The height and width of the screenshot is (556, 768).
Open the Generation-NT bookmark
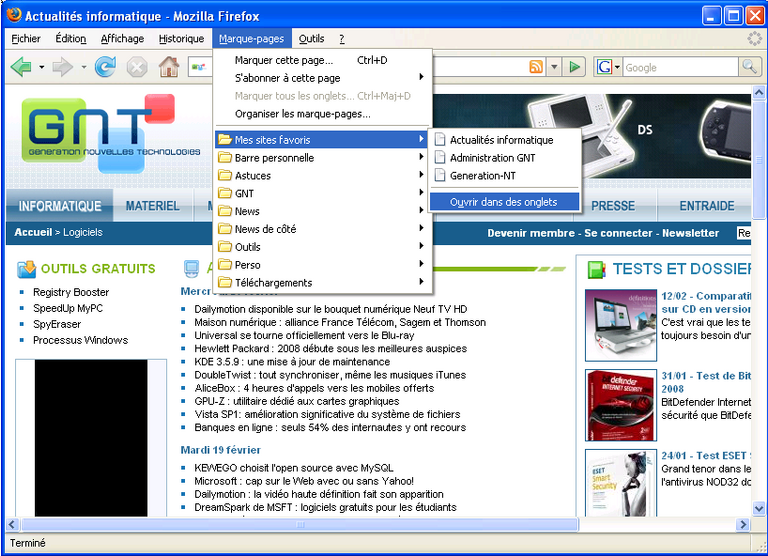504,175
